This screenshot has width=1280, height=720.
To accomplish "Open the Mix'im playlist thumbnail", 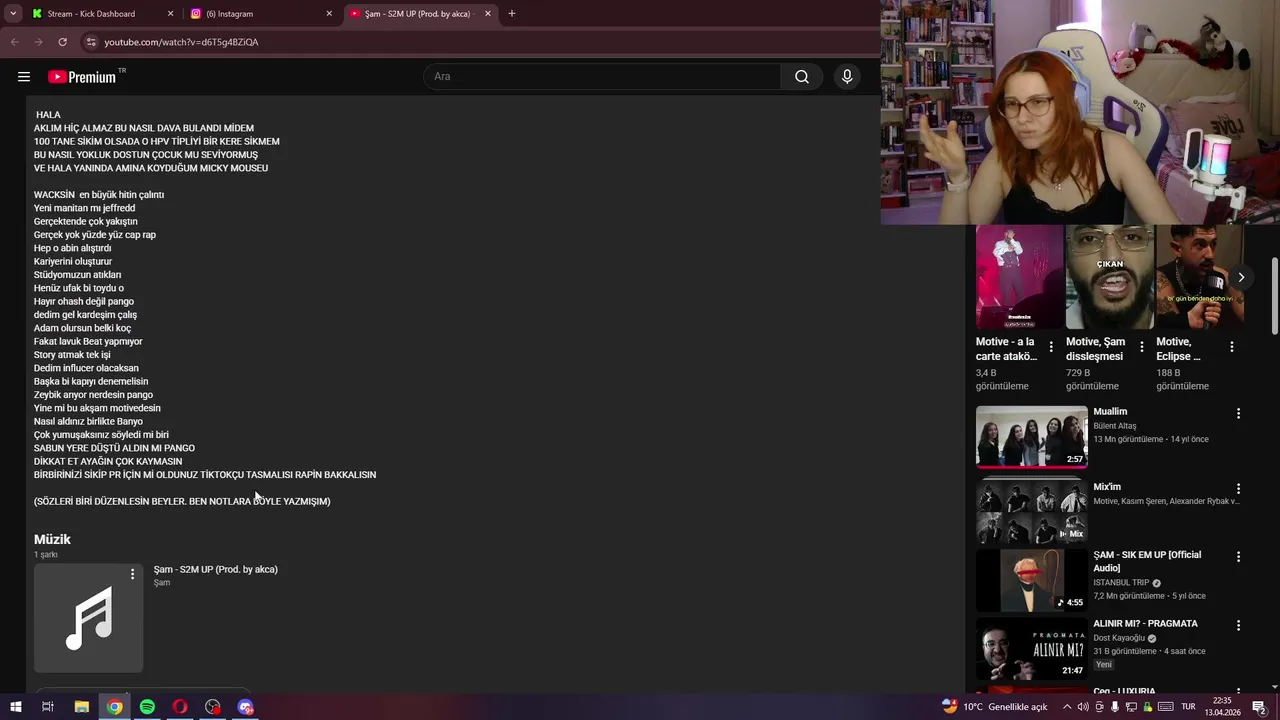I will pyautogui.click(x=1032, y=512).
